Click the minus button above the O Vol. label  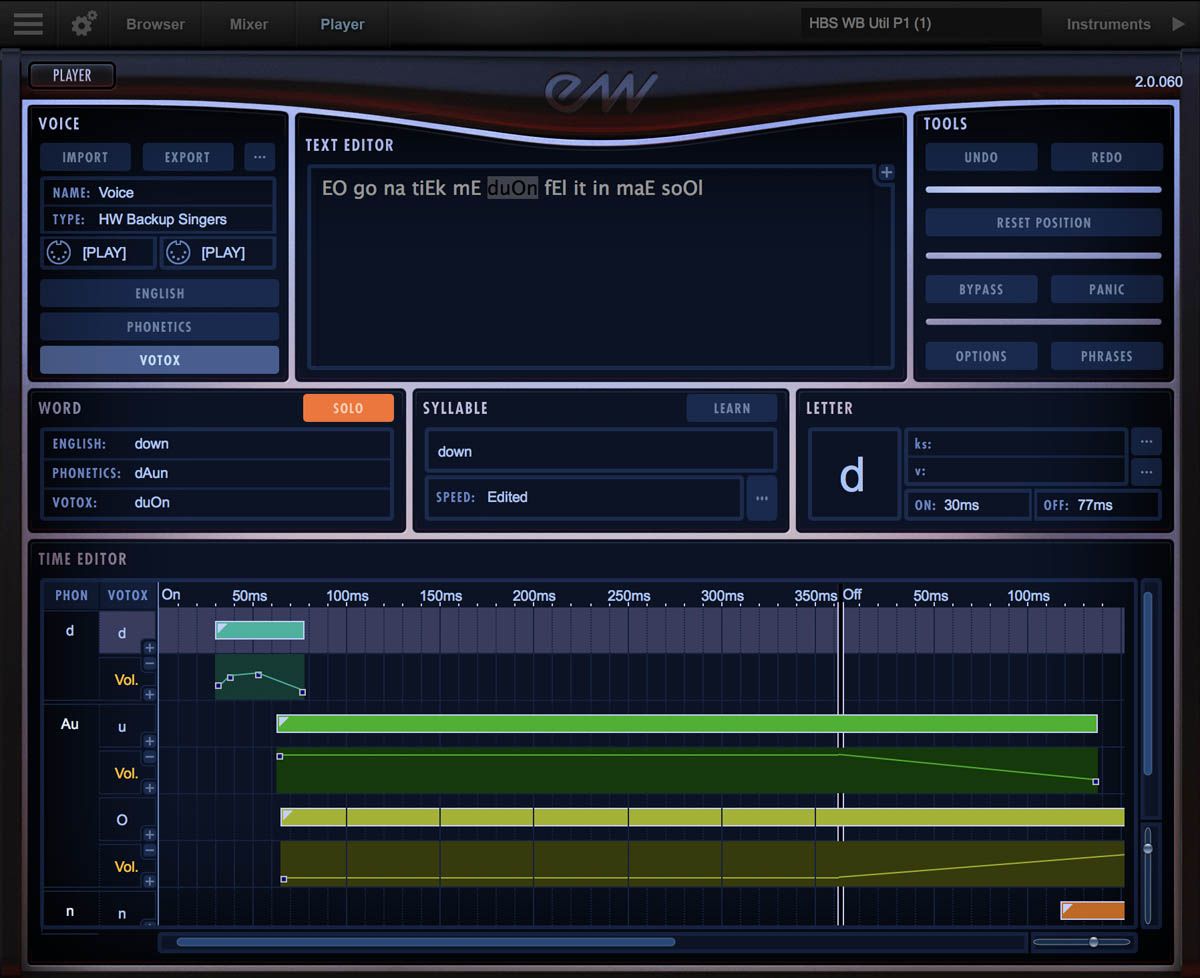click(x=149, y=850)
